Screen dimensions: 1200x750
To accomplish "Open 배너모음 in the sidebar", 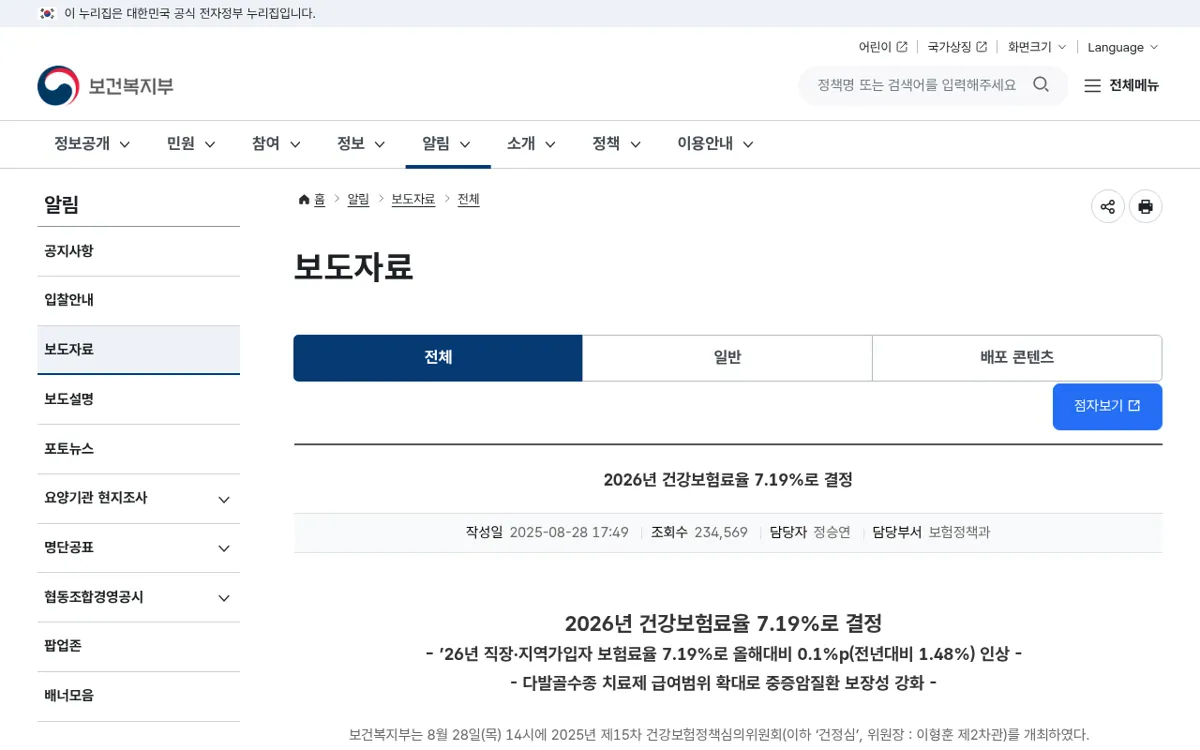I will [x=139, y=696].
